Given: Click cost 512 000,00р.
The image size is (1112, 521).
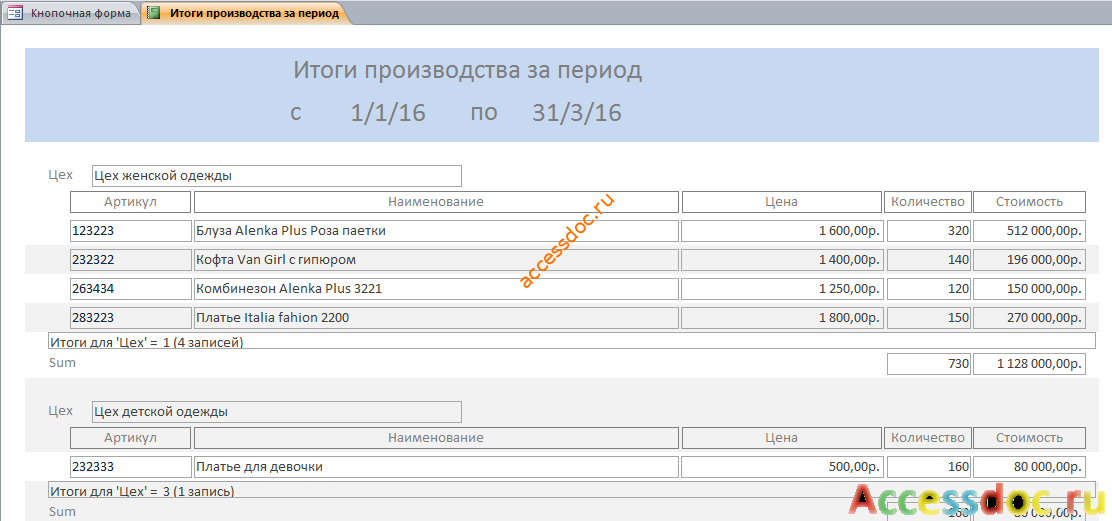Looking at the screenshot, I should point(1029,231).
